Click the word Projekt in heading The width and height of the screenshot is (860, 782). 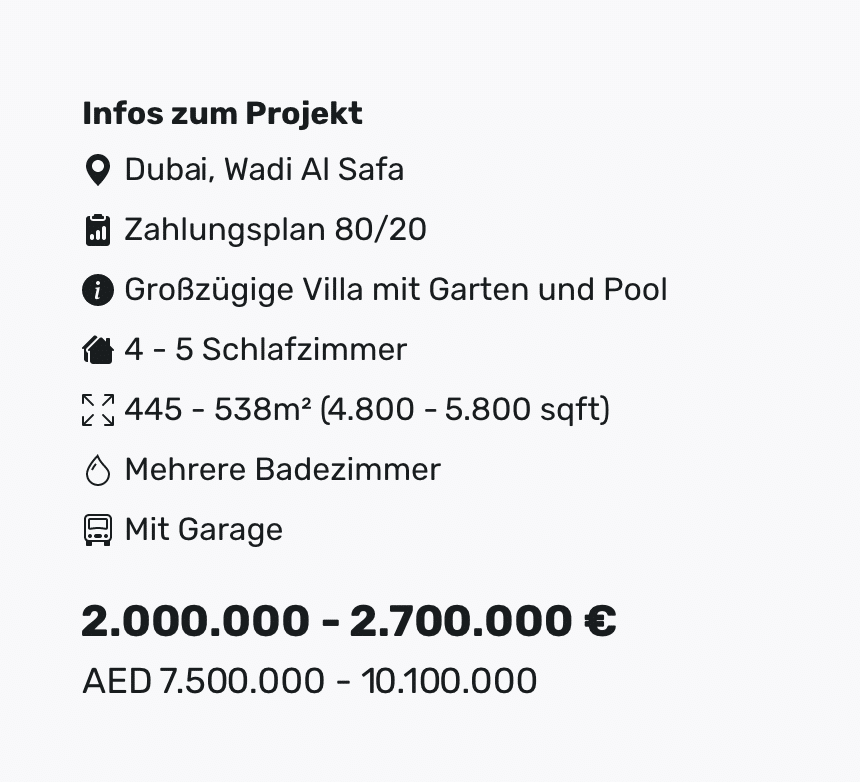click(x=304, y=114)
